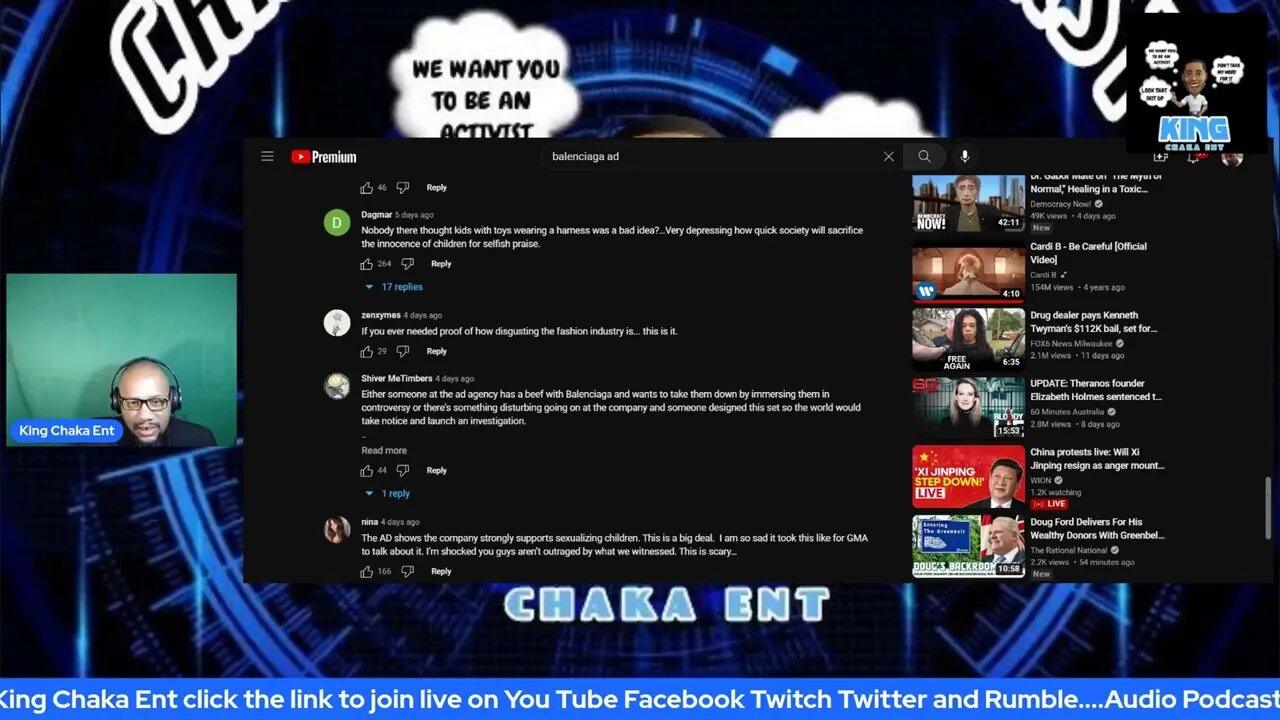Image resolution: width=1280 pixels, height=720 pixels.
Task: Expand the 17 replies under Dagmar
Action: [x=394, y=287]
